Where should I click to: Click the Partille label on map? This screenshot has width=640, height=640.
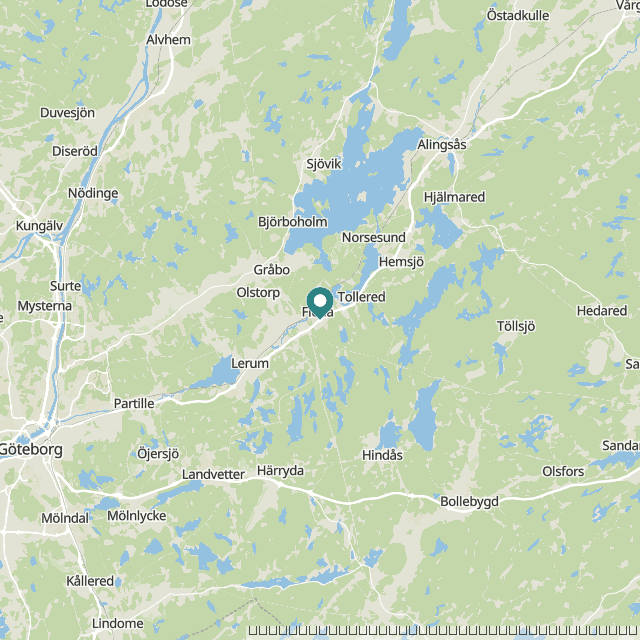pyautogui.click(x=134, y=404)
